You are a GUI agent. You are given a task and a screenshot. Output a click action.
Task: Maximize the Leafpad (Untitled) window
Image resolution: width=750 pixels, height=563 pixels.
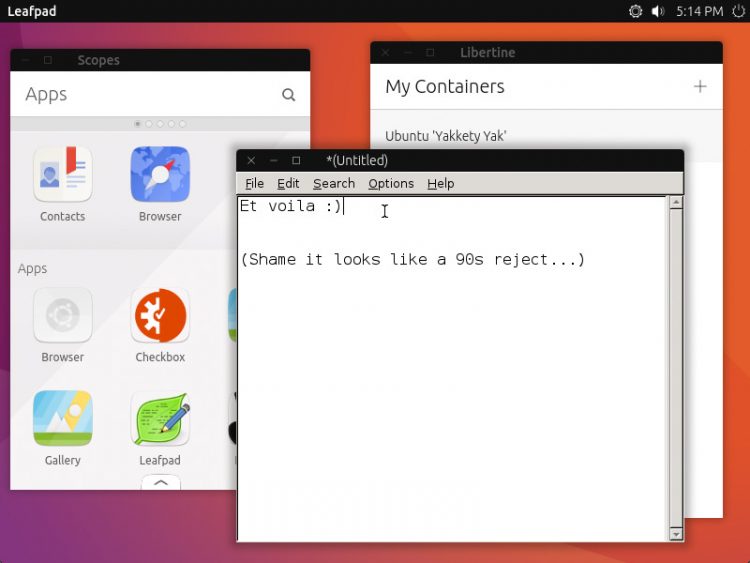coord(296,161)
